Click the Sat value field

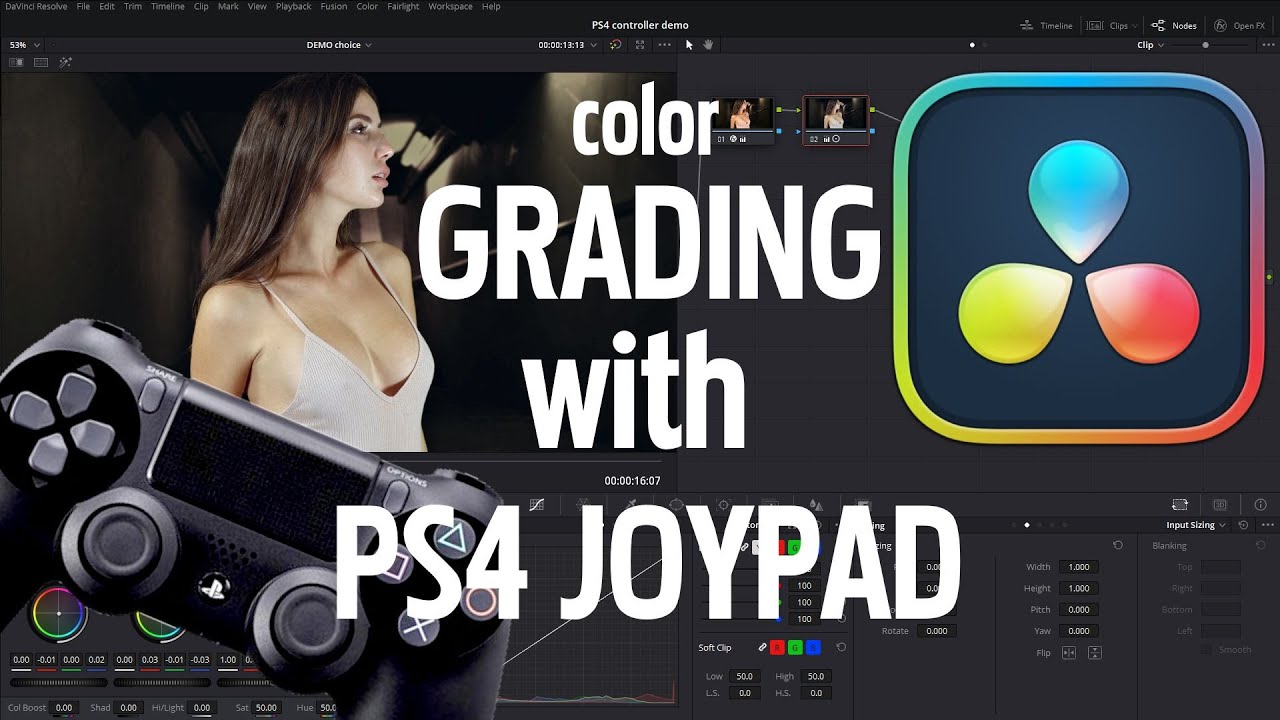(x=266, y=708)
